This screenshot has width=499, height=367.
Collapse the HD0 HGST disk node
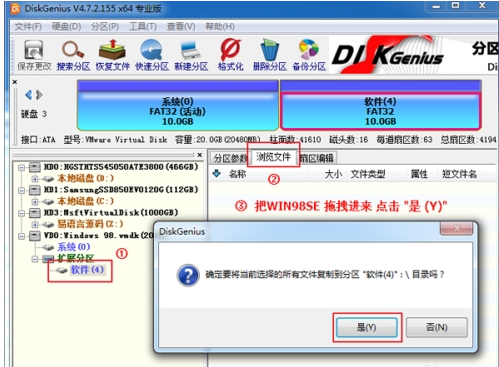pos(21,167)
